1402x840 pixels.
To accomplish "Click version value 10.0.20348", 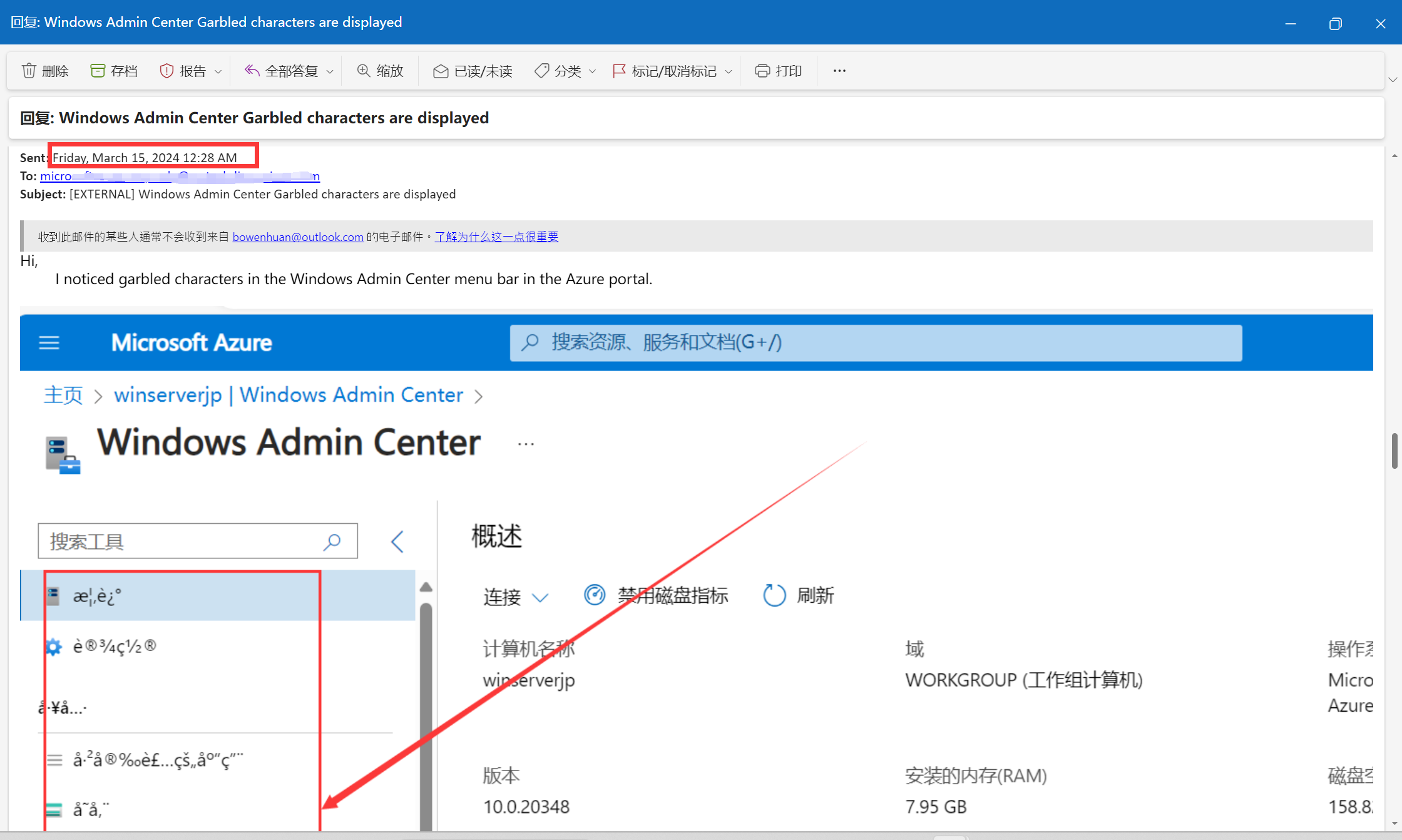I will [526, 807].
